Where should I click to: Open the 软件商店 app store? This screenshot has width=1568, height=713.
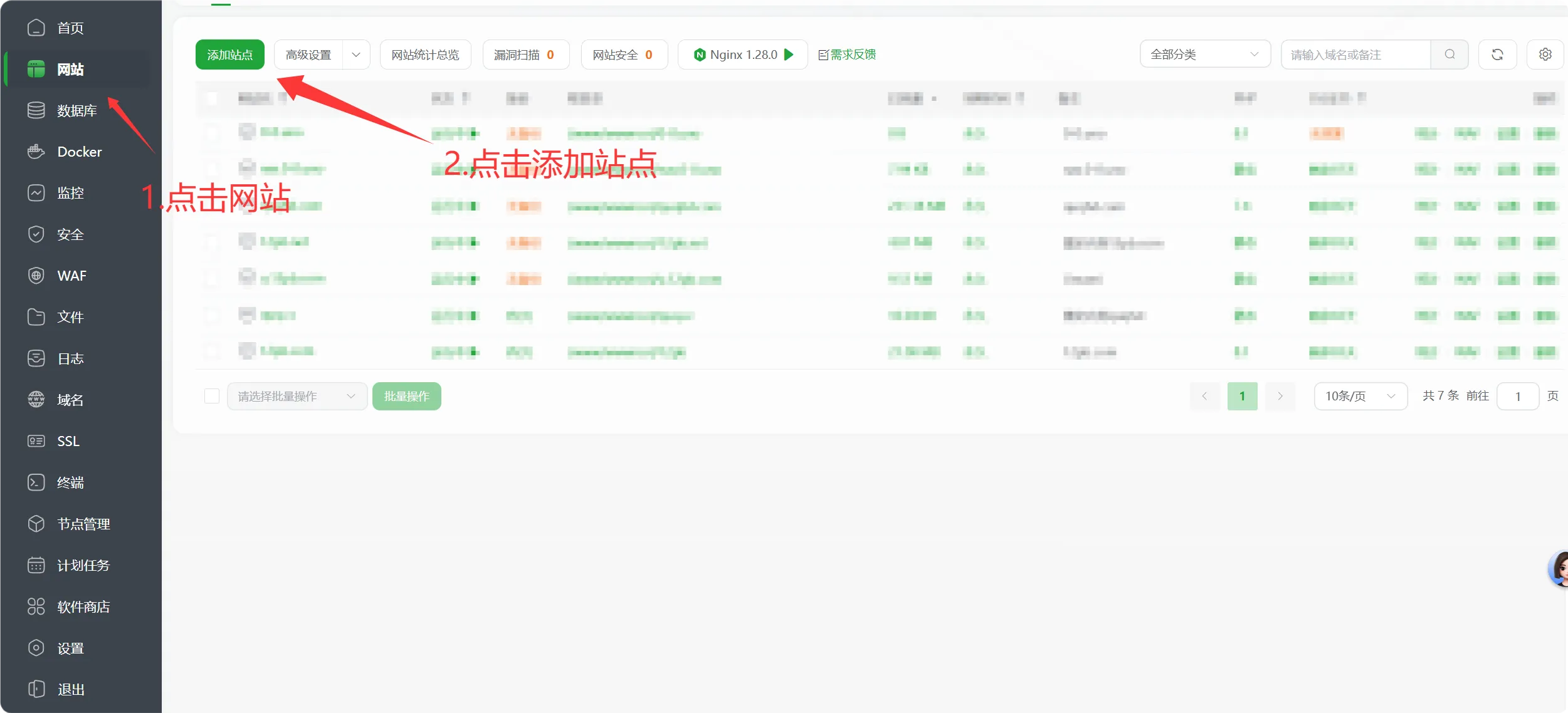coord(82,606)
